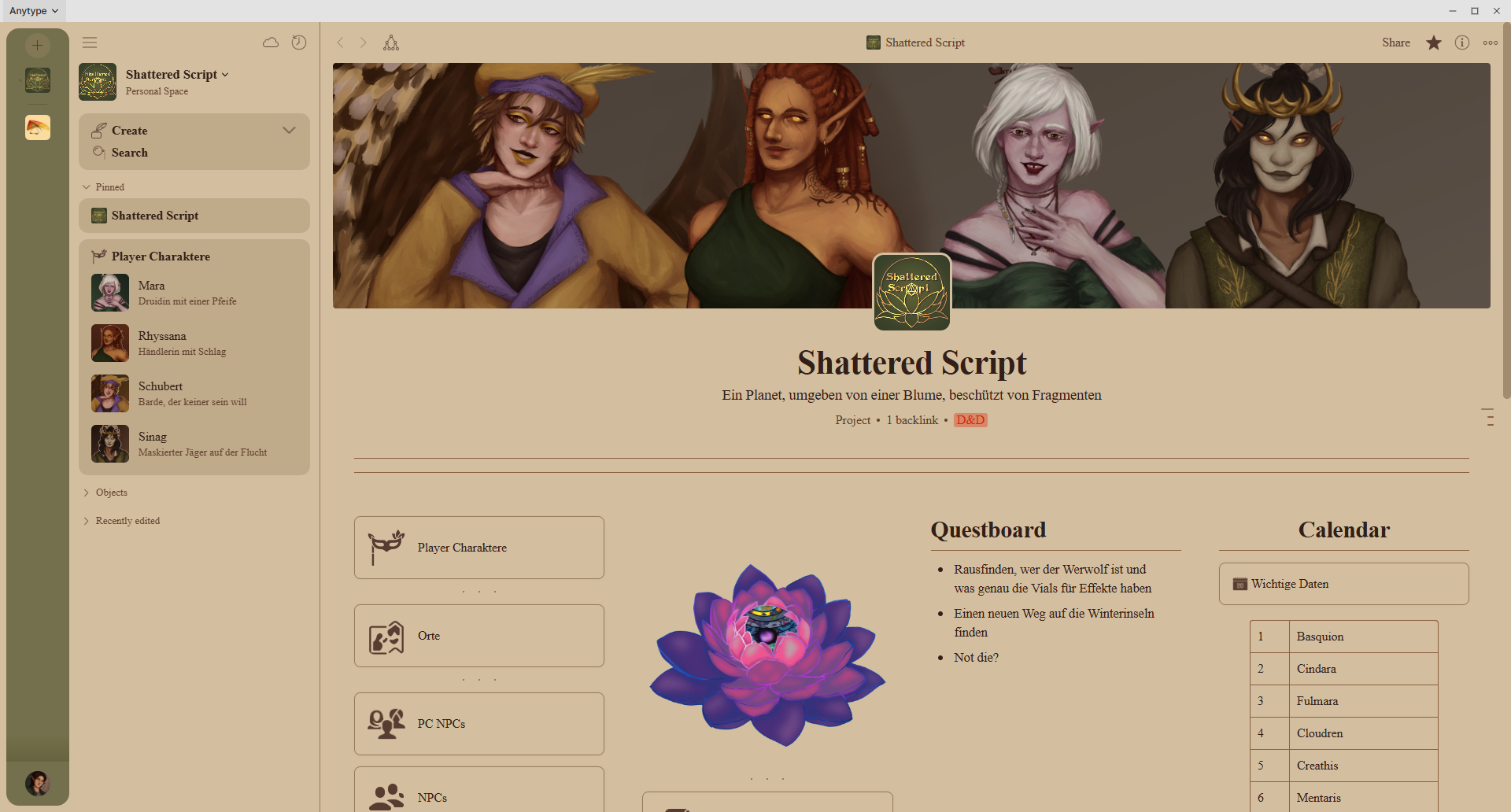This screenshot has height=812, width=1511.
Task: Open the graph view icon
Action: [x=391, y=42]
